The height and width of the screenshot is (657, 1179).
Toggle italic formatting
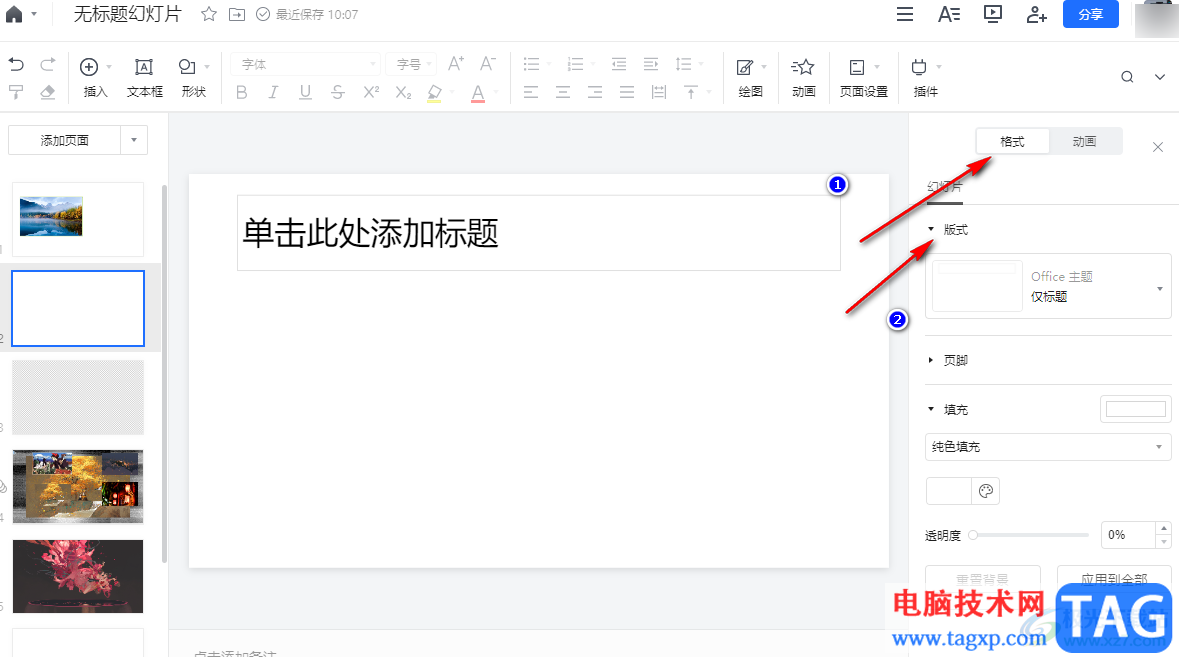click(x=273, y=92)
